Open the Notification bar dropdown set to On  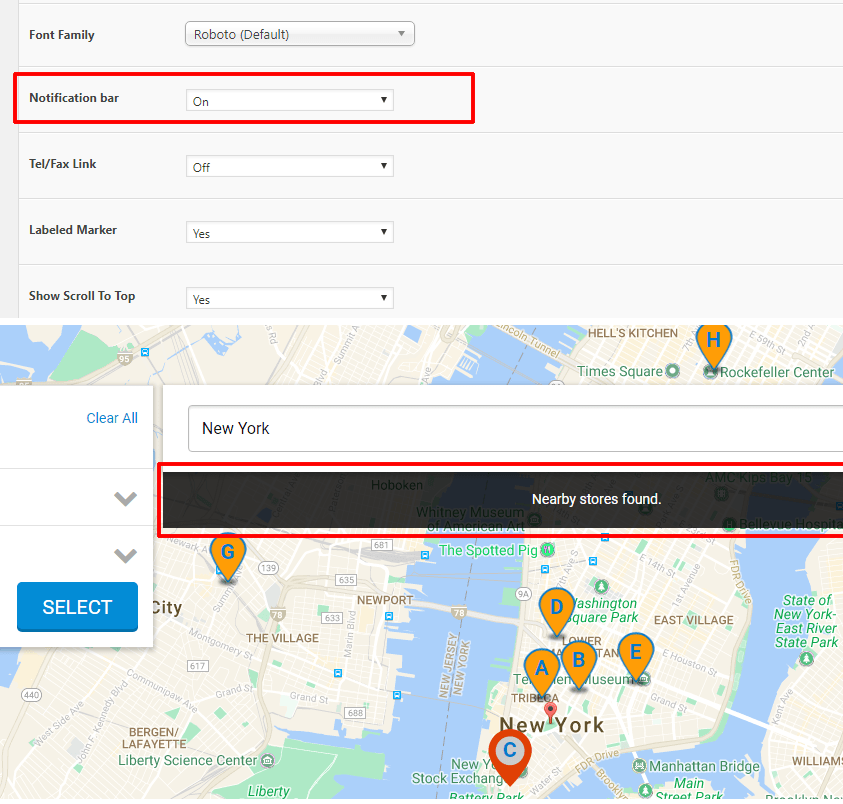coord(289,100)
